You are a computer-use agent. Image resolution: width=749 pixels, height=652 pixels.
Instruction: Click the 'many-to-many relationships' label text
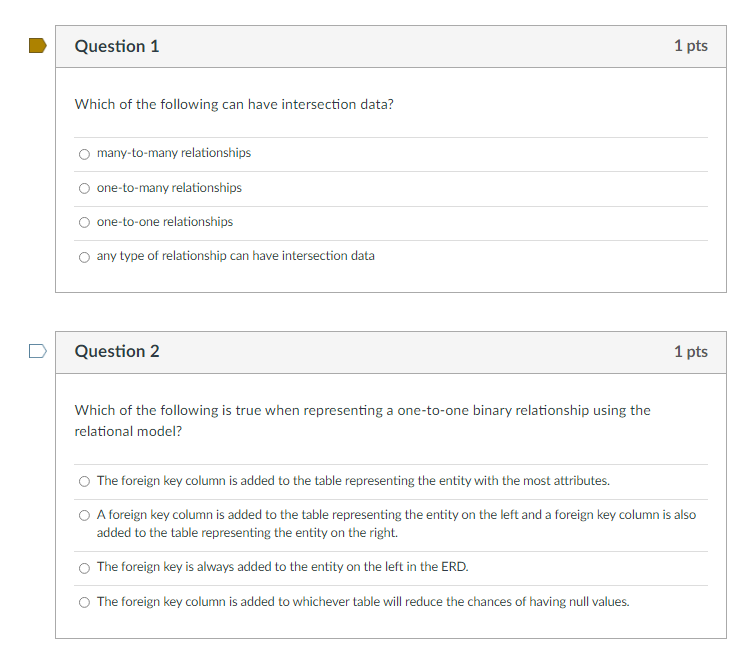point(174,153)
